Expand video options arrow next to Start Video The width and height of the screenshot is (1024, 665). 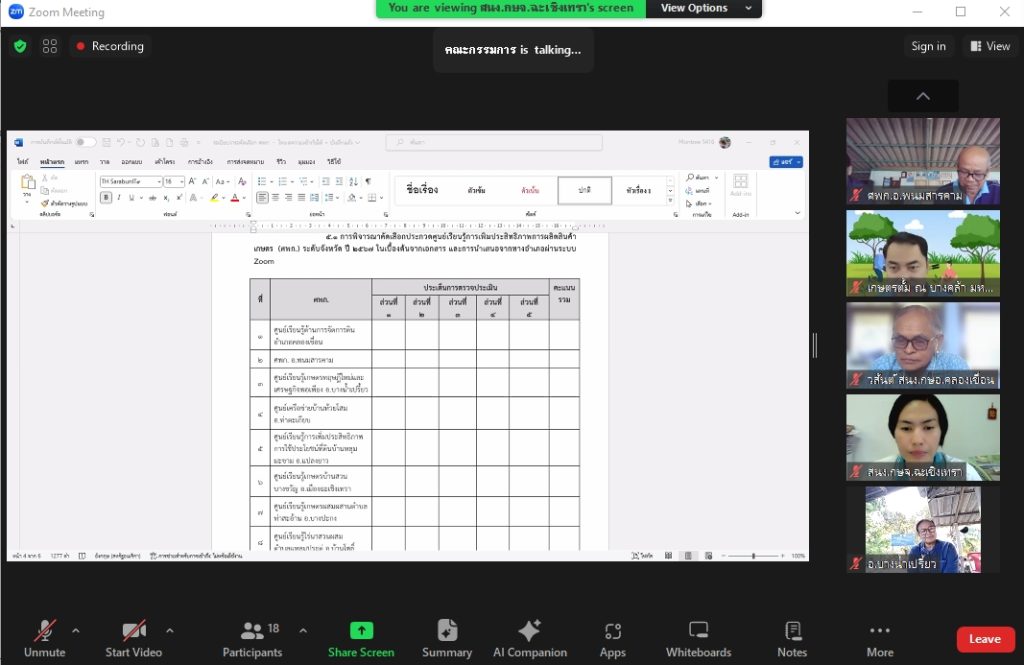click(169, 631)
